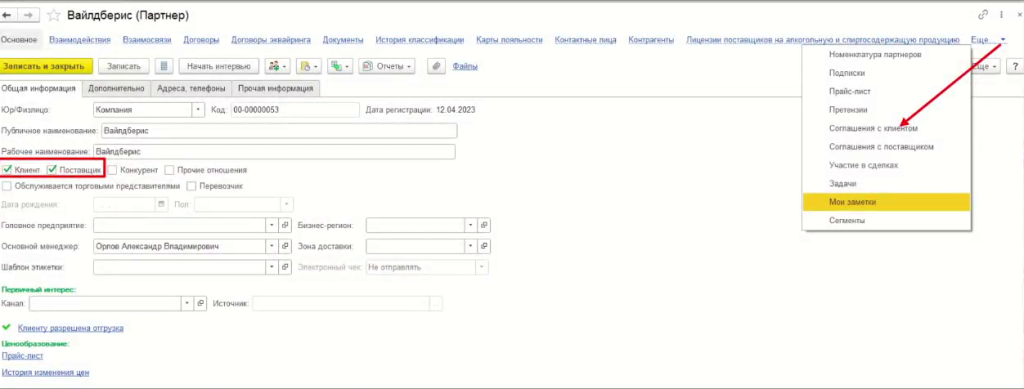The width and height of the screenshot is (1024, 389).
Task: Click the document icon next to Записать
Action: [165, 66]
